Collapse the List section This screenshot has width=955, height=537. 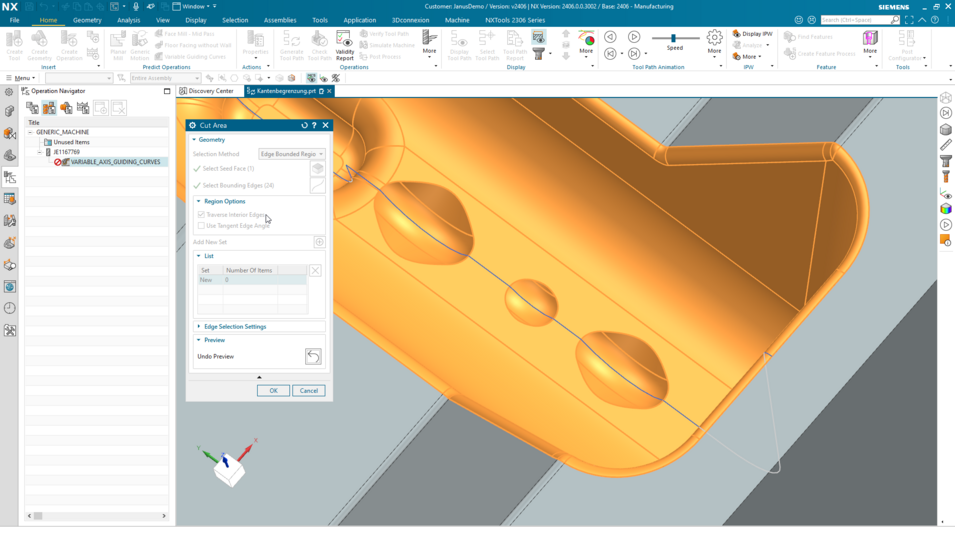point(199,256)
